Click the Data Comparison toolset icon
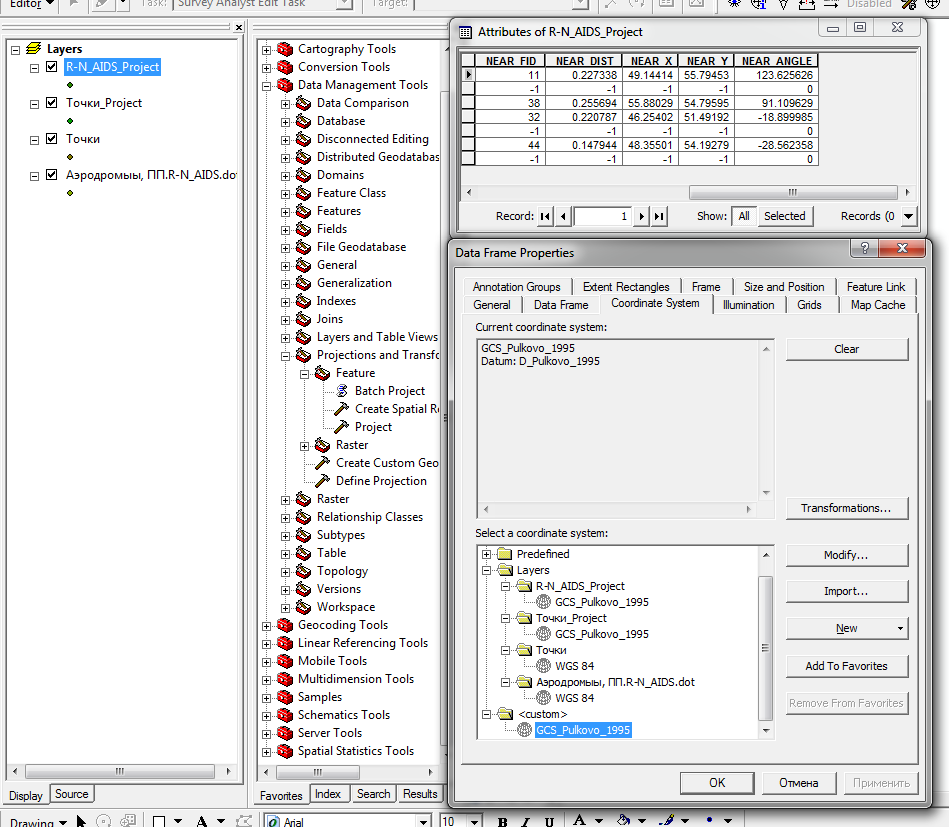Image resolution: width=949 pixels, height=827 pixels. [x=304, y=104]
